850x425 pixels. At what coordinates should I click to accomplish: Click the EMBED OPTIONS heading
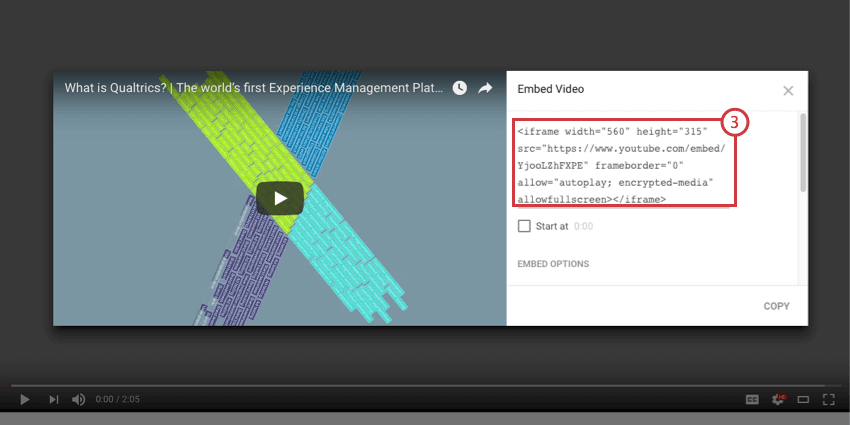pyautogui.click(x=553, y=264)
